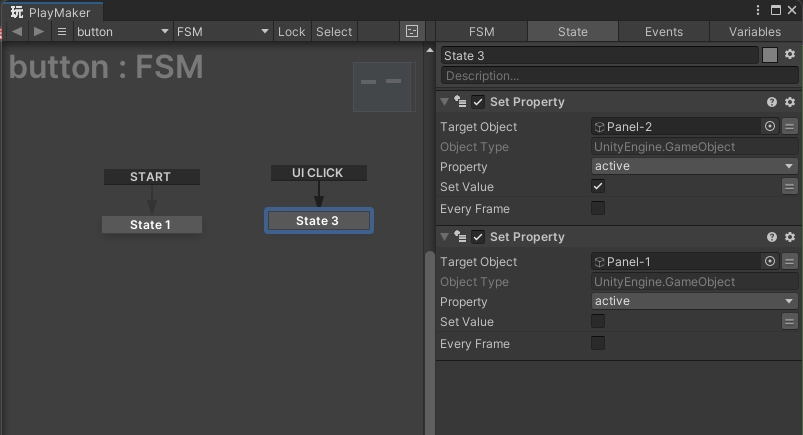The height and width of the screenshot is (435, 803).
Task: Toggle the minimap icon in graph toolbar
Action: (x=412, y=31)
